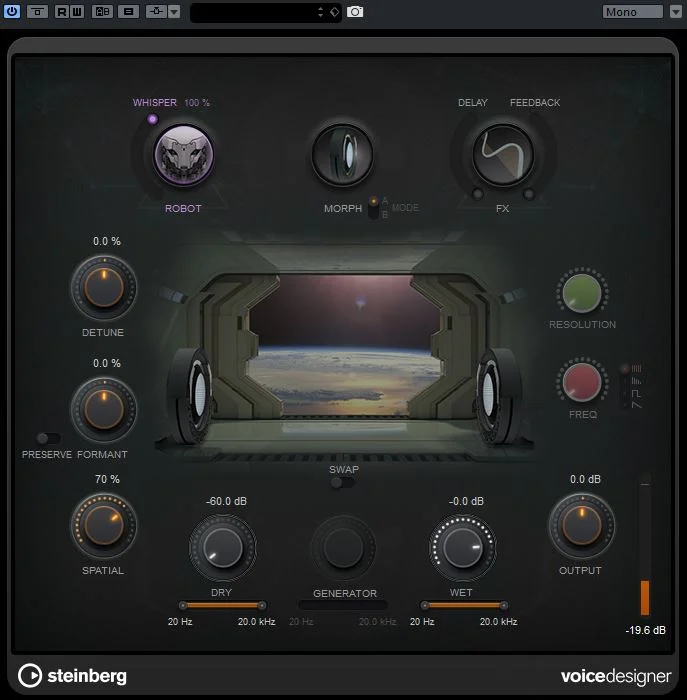Click the Spatial knob
Screen dimensions: 687x700
104,525
